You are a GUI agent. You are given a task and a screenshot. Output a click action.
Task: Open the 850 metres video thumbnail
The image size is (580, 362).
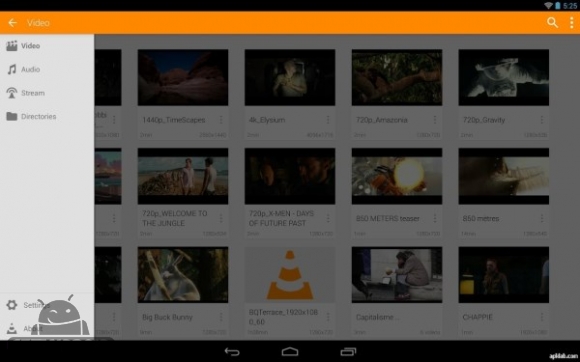[x=503, y=176]
